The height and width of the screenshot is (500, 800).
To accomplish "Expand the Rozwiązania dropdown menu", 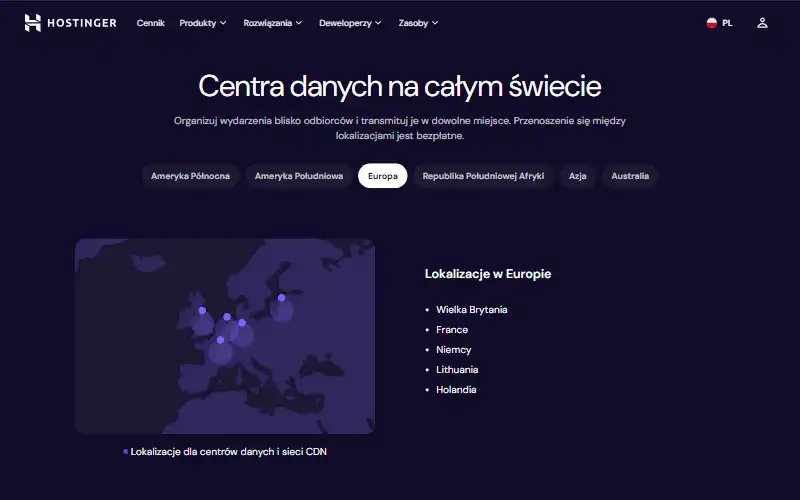I will click(x=272, y=23).
